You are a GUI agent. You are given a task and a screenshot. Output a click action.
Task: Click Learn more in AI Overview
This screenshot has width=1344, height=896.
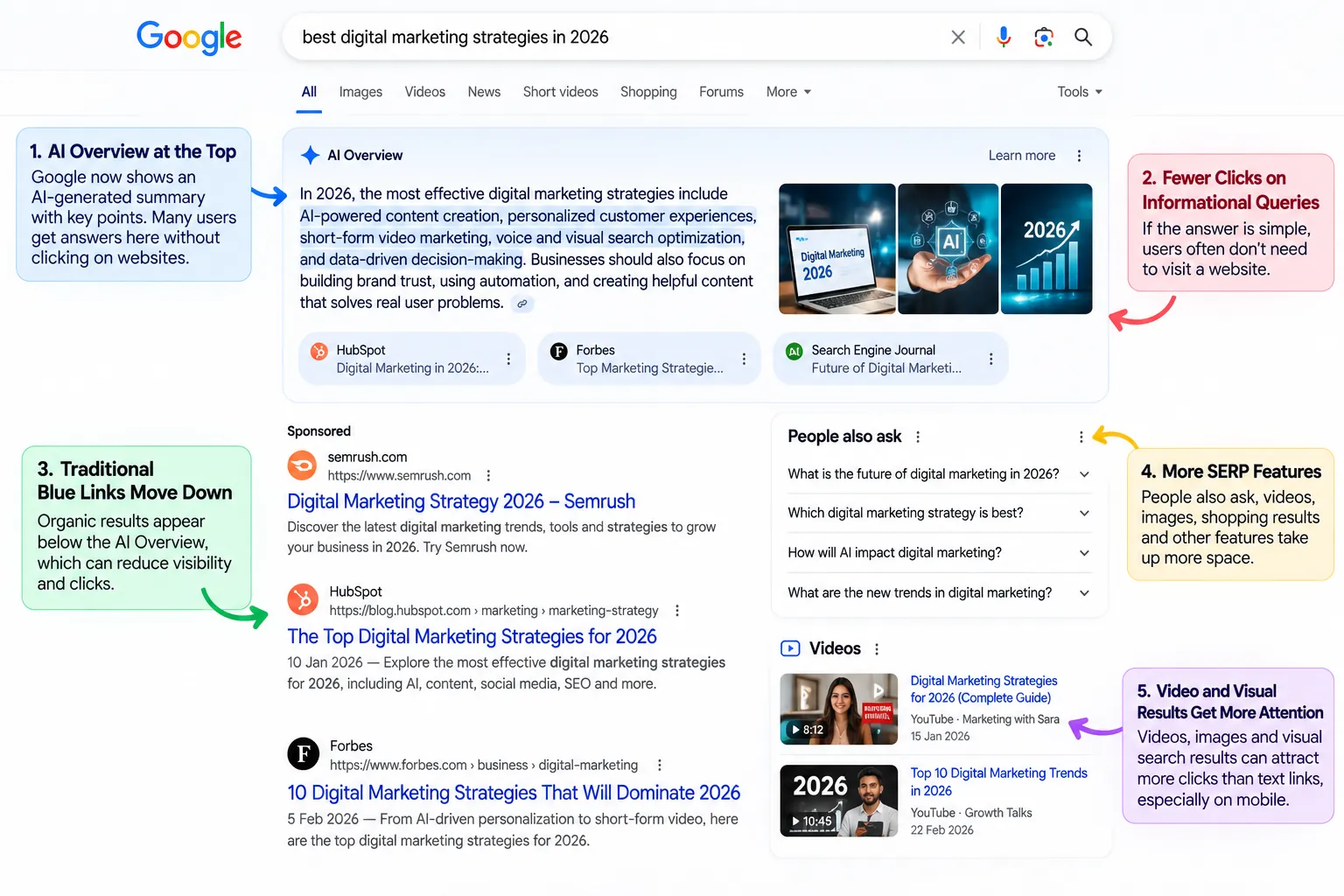tap(1022, 156)
